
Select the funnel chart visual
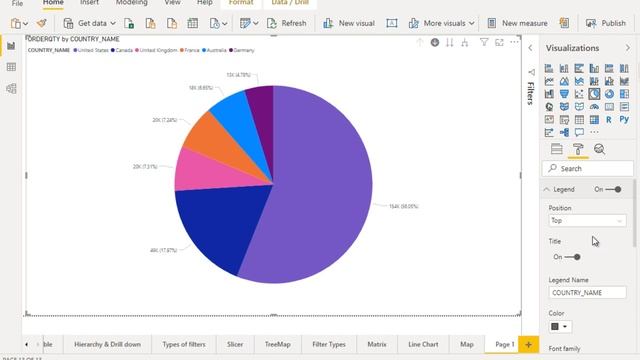click(564, 94)
